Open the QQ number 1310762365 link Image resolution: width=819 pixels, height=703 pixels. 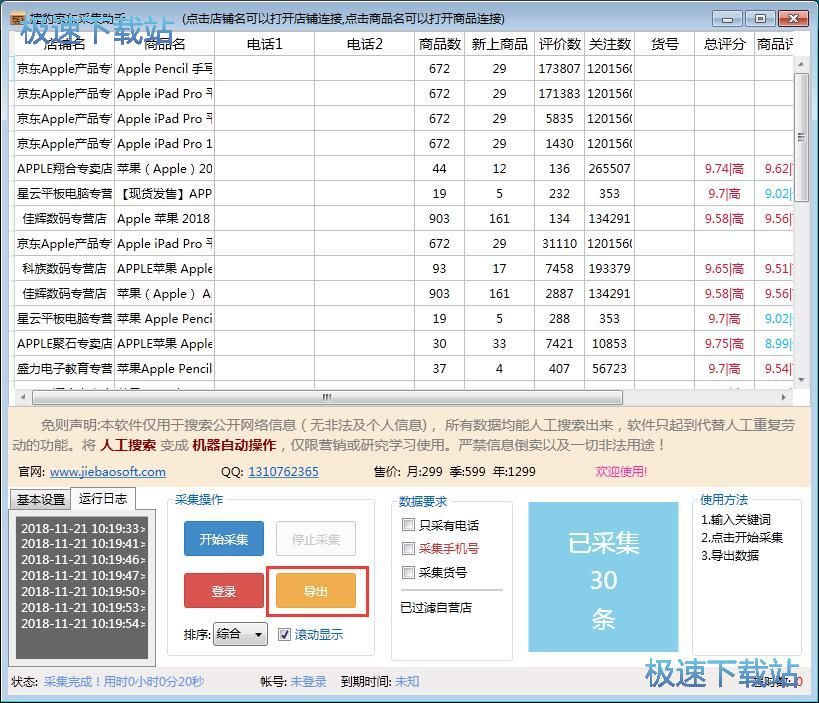pyautogui.click(x=283, y=472)
